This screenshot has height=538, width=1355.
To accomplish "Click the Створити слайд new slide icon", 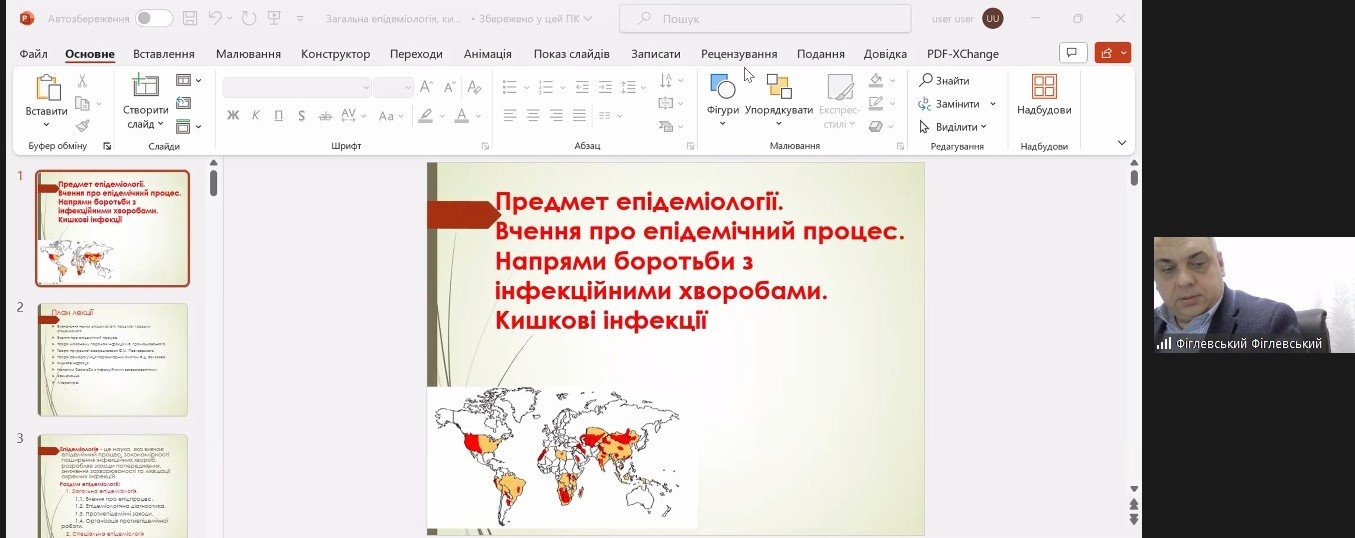I will (146, 87).
